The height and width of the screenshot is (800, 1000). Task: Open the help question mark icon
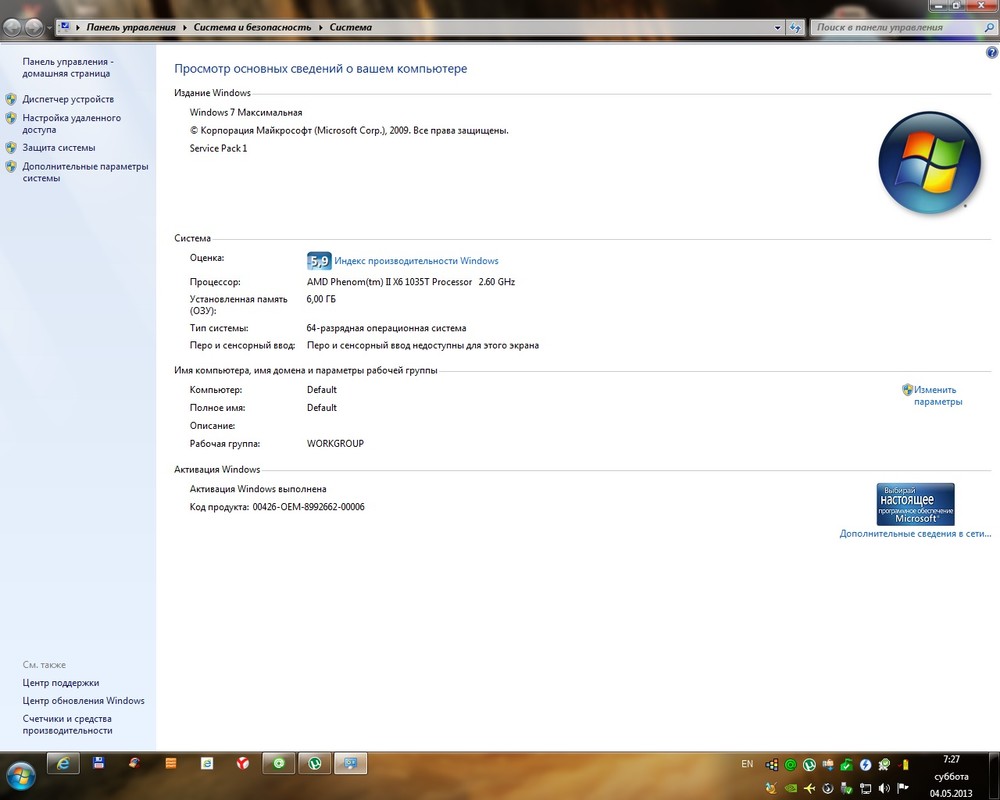click(x=992, y=53)
